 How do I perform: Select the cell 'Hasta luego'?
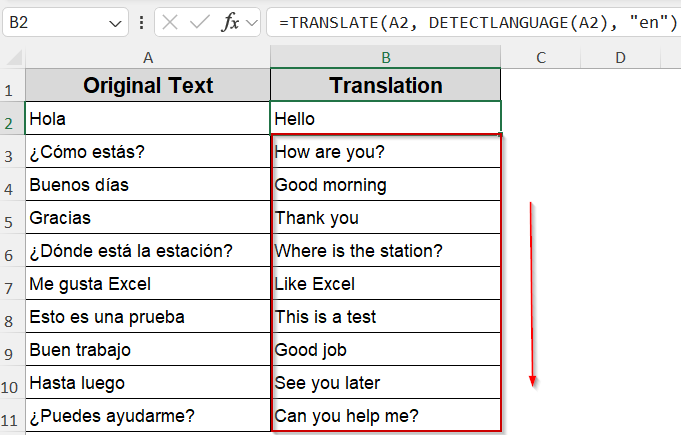148,382
